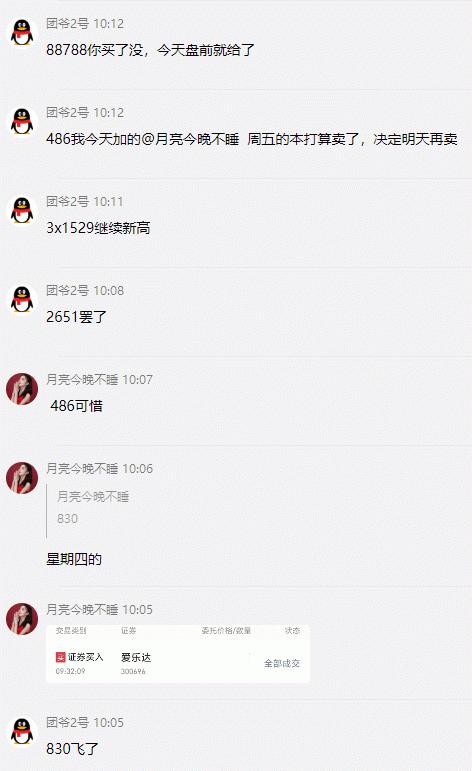Click the quoted 830 reply block
This screenshot has width=472, height=771.
pos(88,508)
